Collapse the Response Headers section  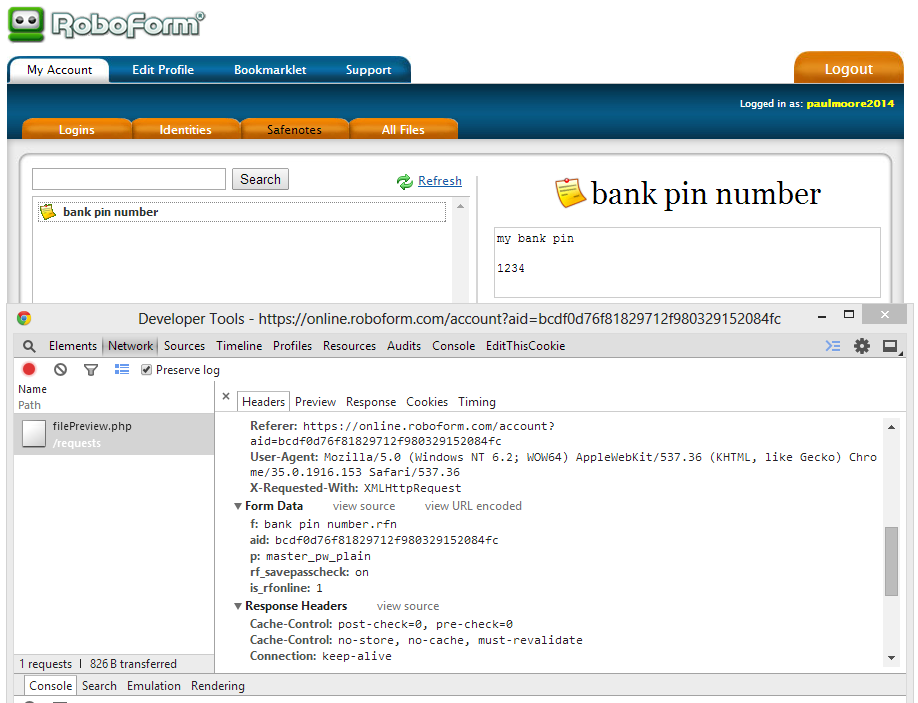tap(238, 606)
